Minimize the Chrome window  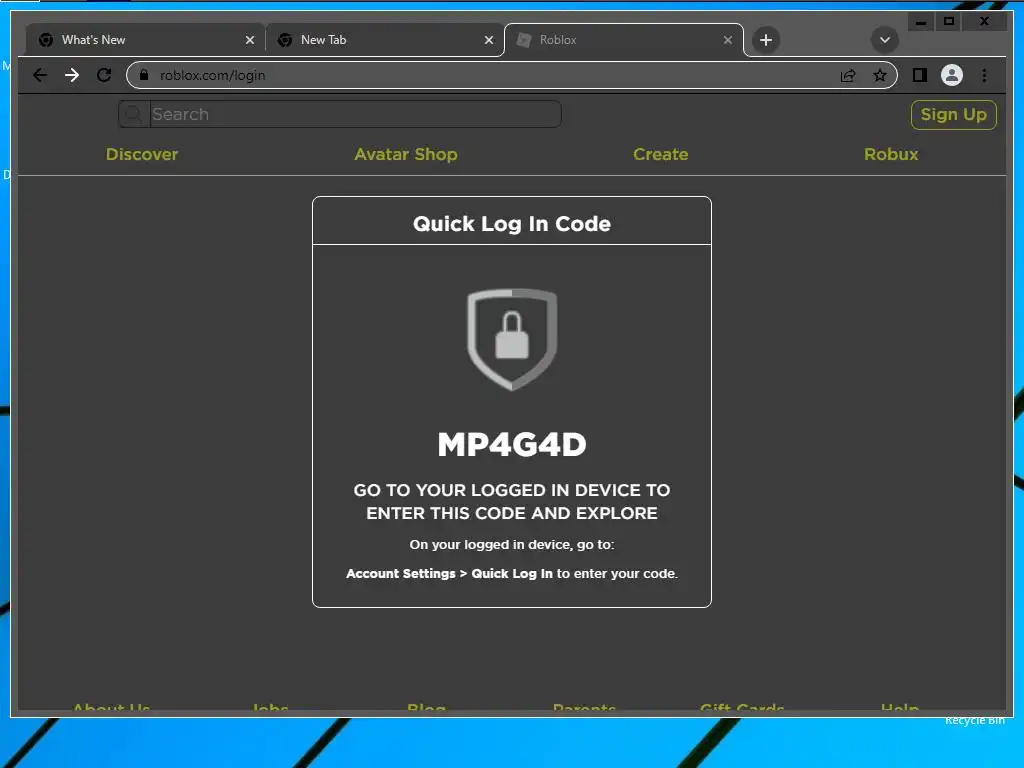tap(921, 22)
